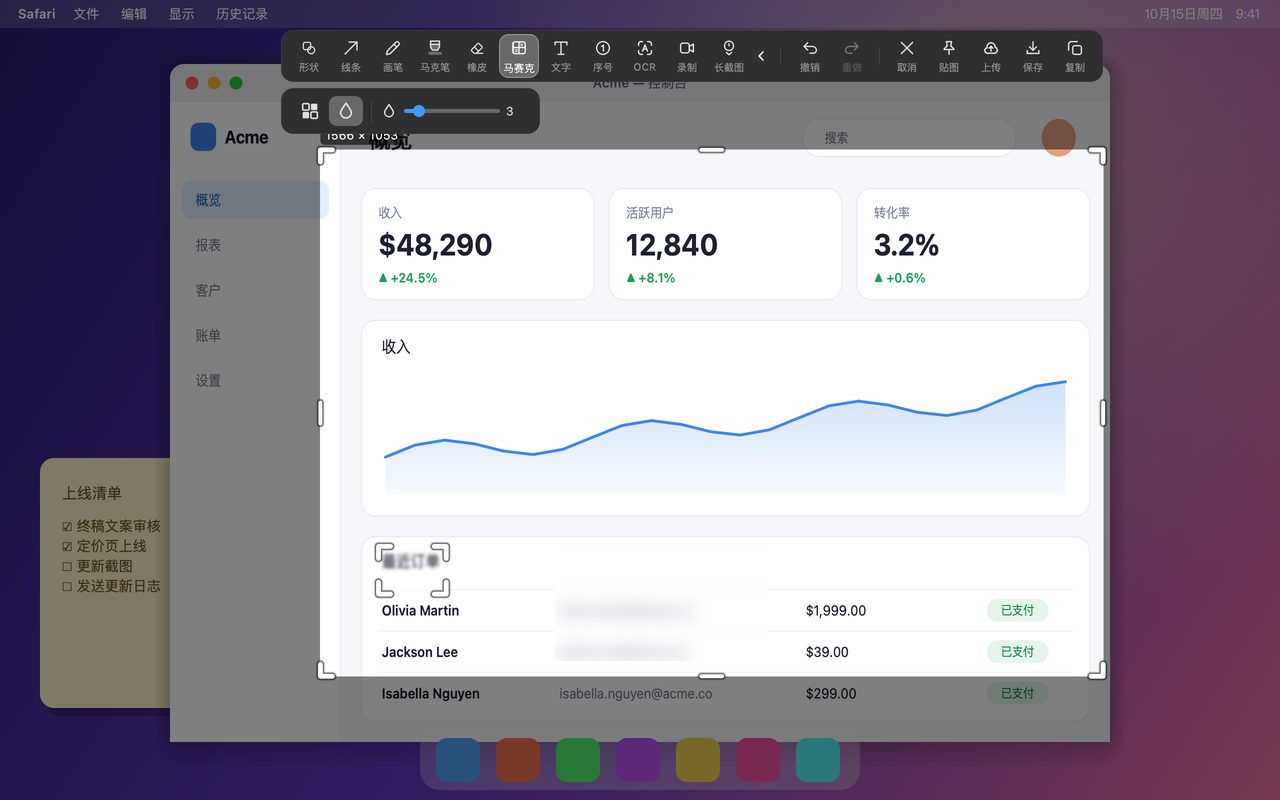Click 已支付 badge in Olivia Martin row
The width and height of the screenshot is (1280, 800).
tap(1017, 610)
